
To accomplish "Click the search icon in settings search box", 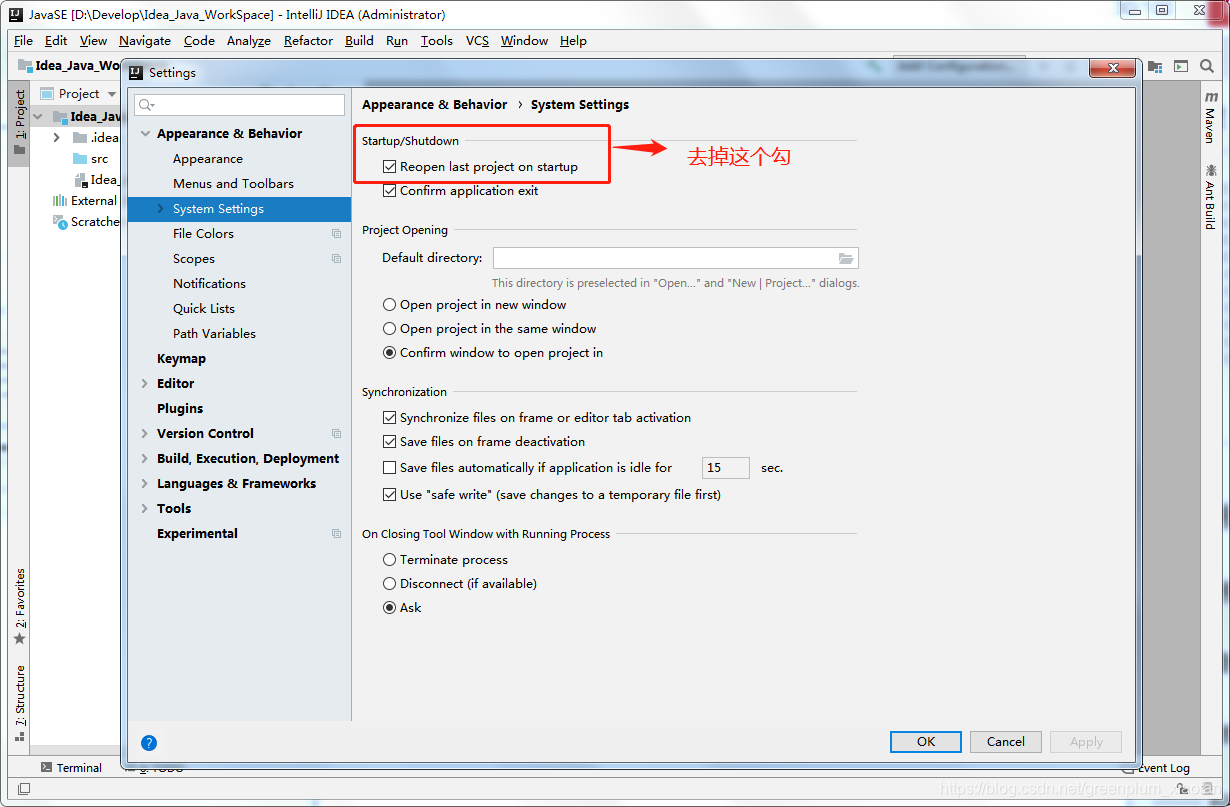I will (x=146, y=105).
